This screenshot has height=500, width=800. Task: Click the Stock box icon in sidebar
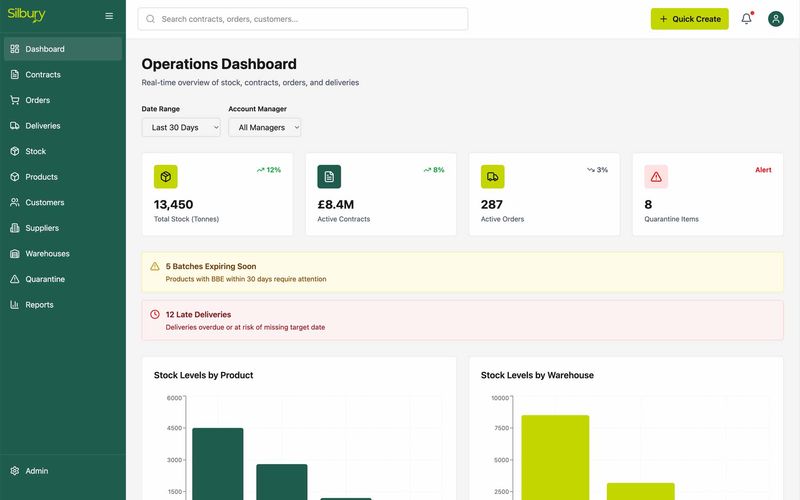pyautogui.click(x=15, y=151)
